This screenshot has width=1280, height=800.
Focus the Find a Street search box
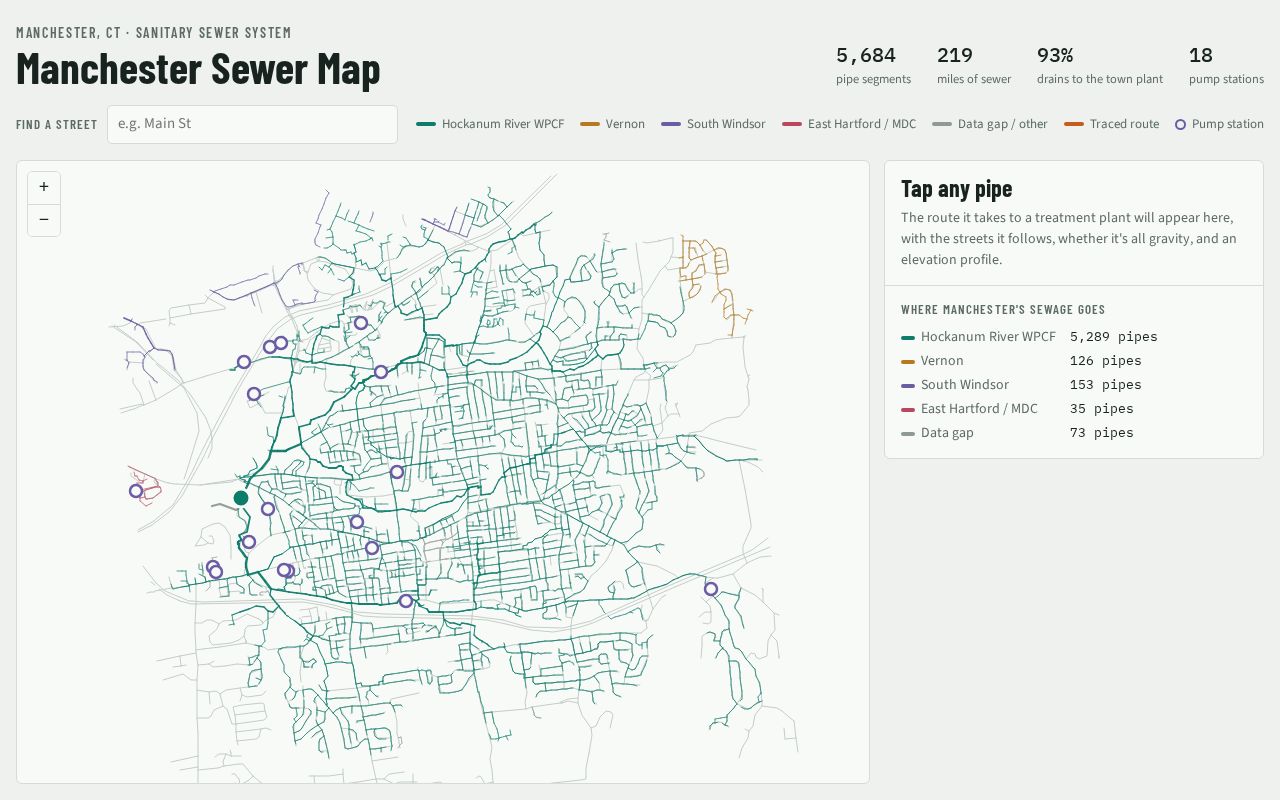pos(252,124)
